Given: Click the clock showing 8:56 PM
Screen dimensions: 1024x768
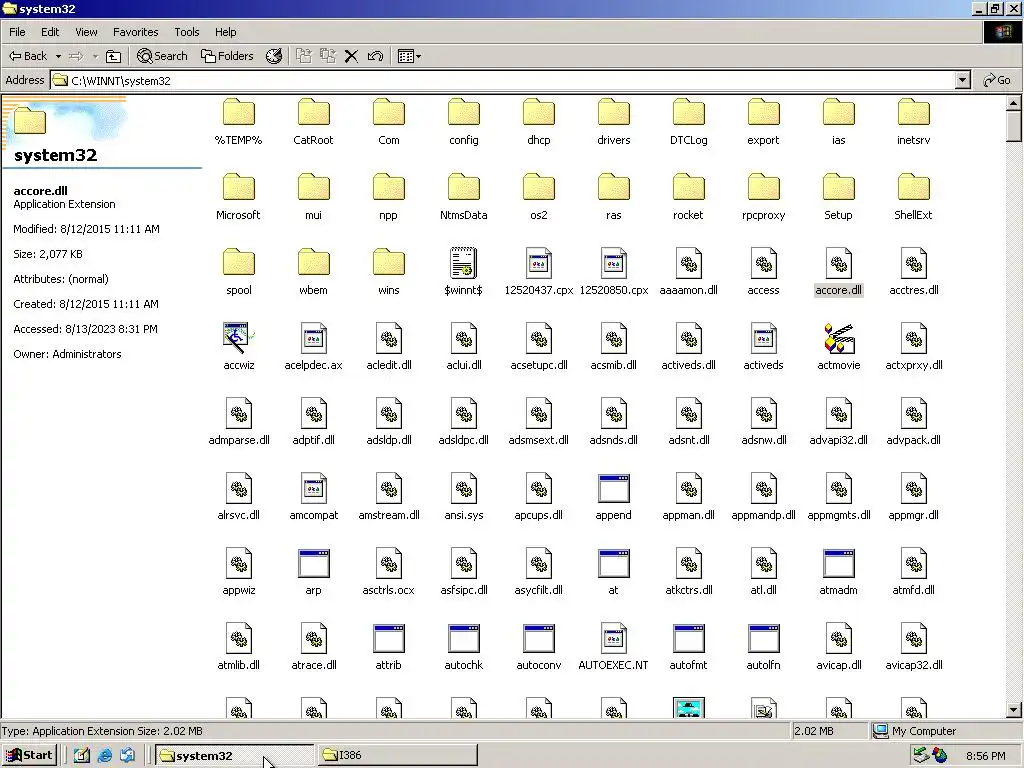Looking at the screenshot, I should point(985,756).
